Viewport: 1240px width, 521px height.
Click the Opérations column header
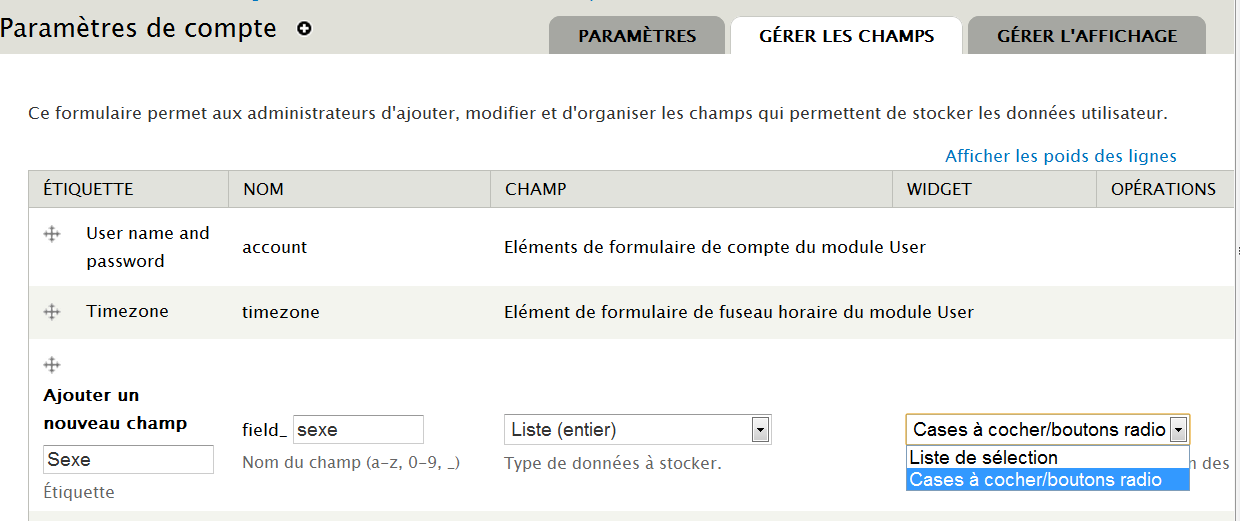1163,189
